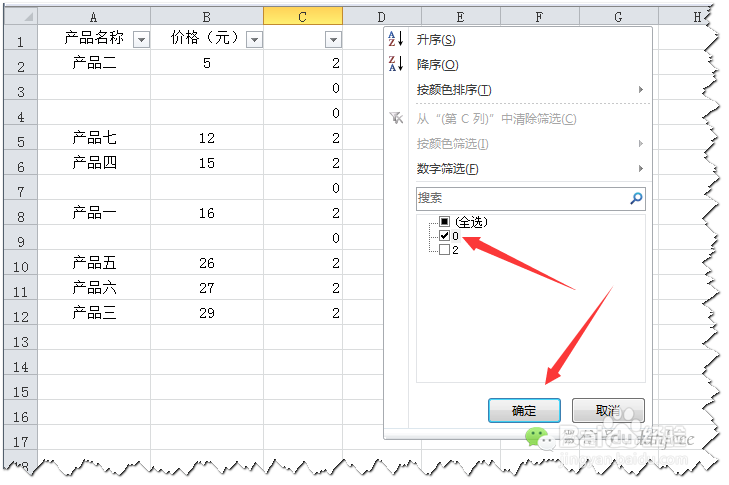Select column B header
The height and width of the screenshot is (485, 729).
207,16
